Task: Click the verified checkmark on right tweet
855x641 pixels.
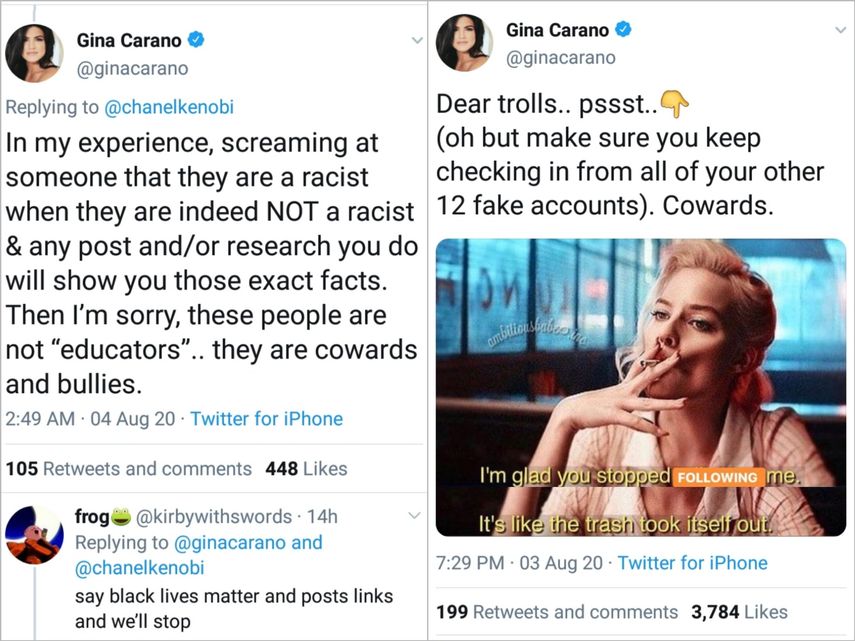Action: pyautogui.click(x=626, y=30)
